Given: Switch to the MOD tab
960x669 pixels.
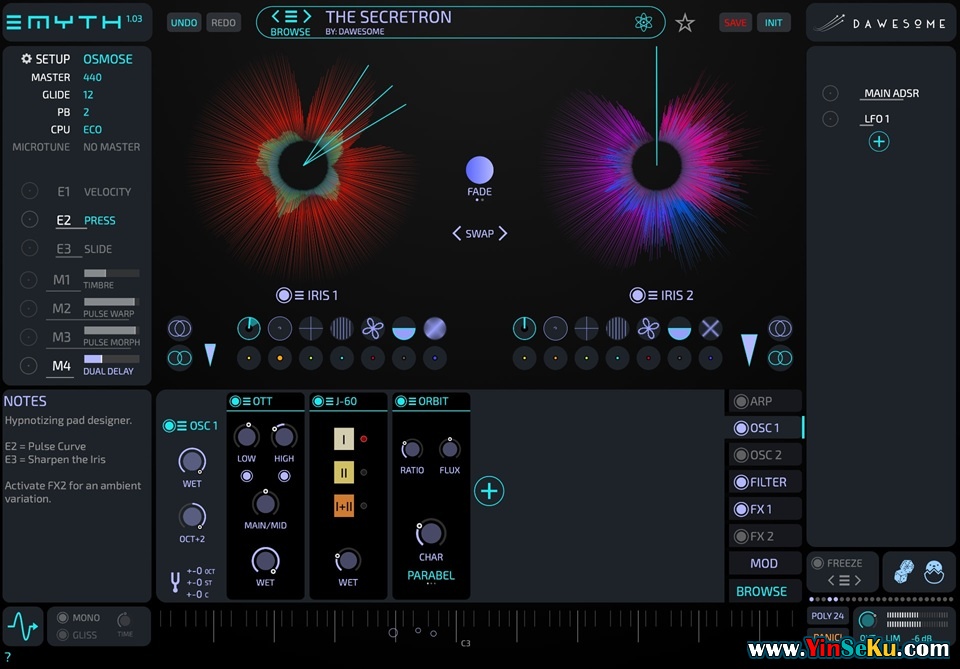Looking at the screenshot, I should [764, 564].
